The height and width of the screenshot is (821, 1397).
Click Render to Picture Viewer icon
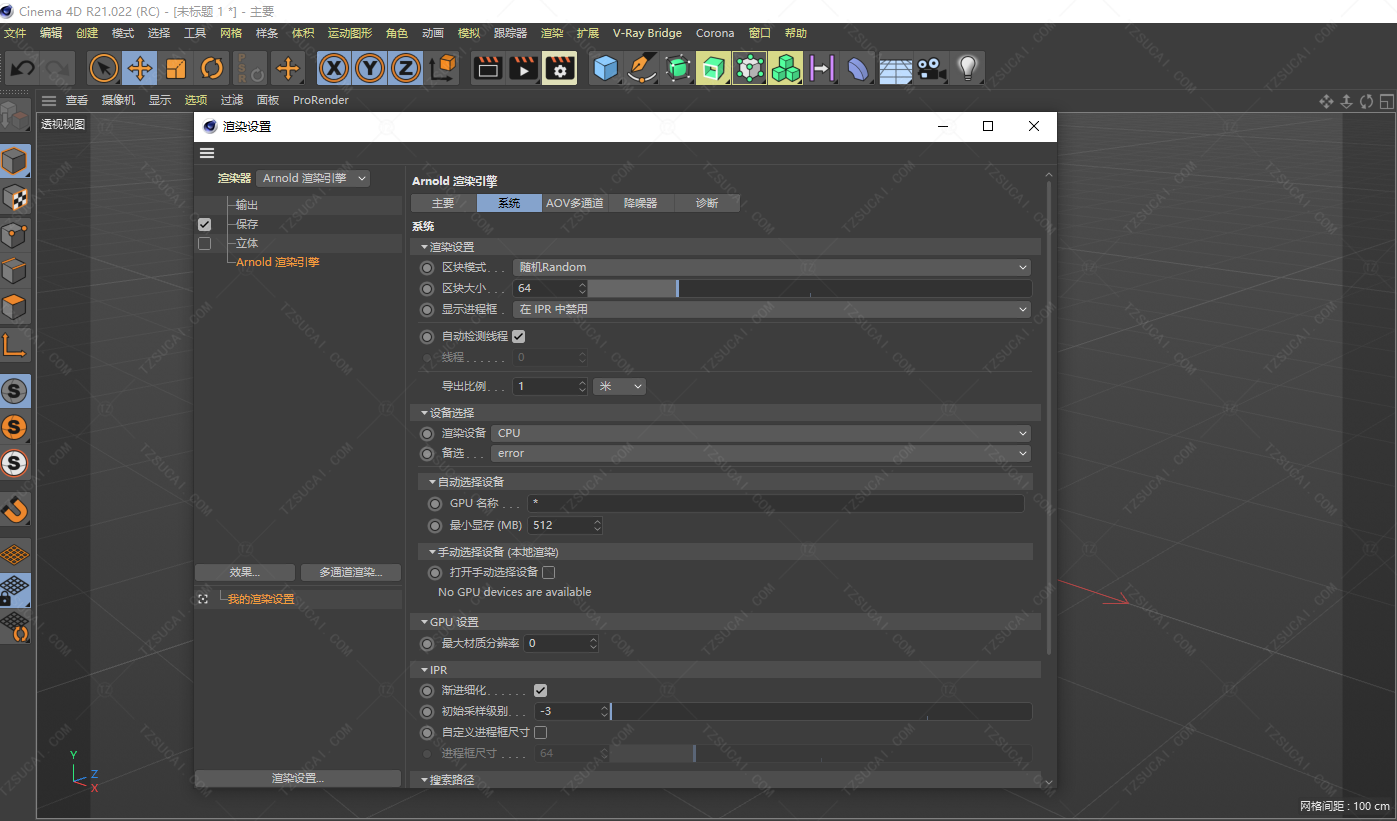click(x=524, y=69)
